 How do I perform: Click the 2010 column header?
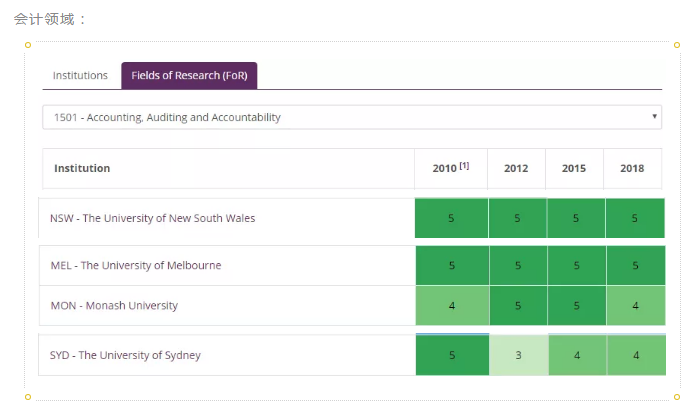coord(451,168)
